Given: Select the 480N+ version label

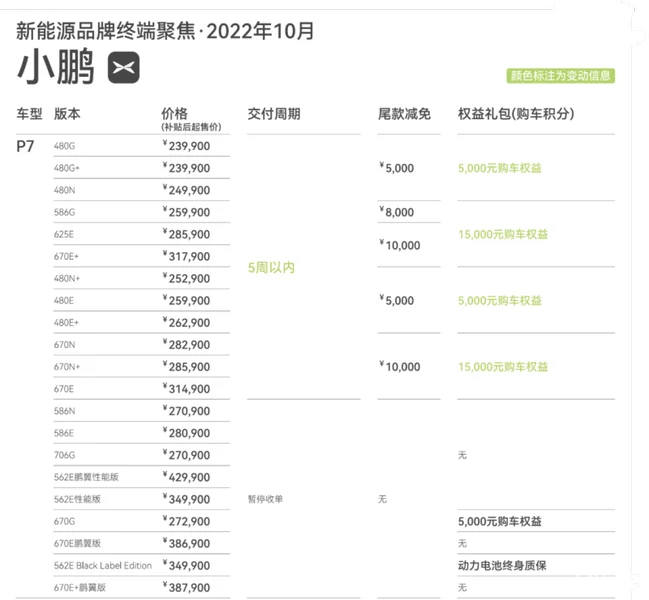Looking at the screenshot, I should (x=67, y=278).
